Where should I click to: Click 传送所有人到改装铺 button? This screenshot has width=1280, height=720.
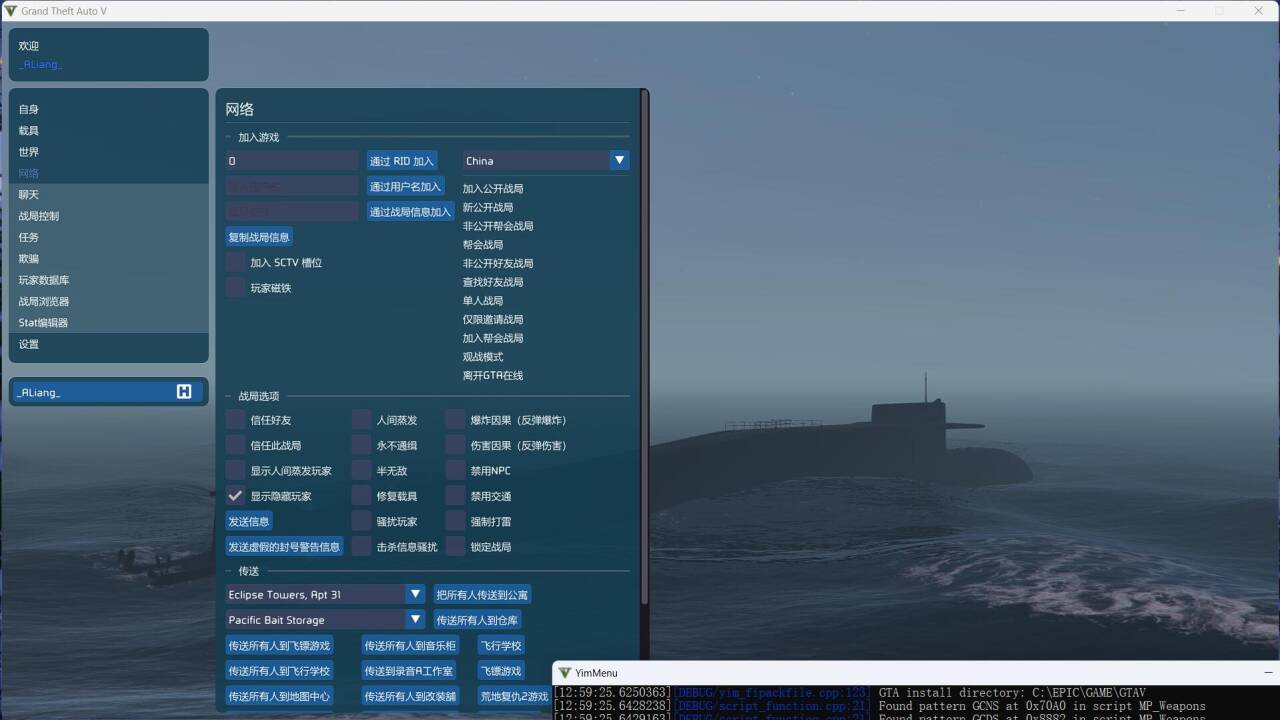click(410, 696)
